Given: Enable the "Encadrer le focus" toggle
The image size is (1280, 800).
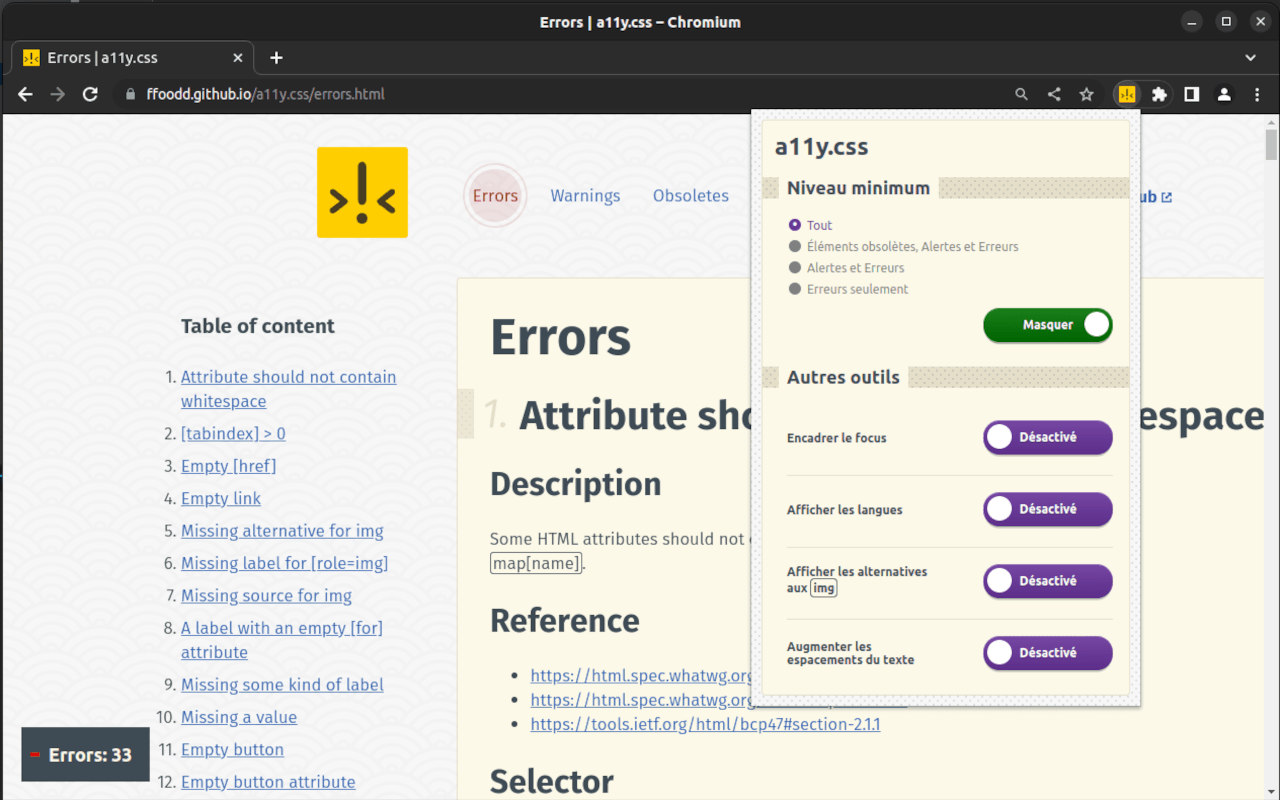Looking at the screenshot, I should point(1047,437).
